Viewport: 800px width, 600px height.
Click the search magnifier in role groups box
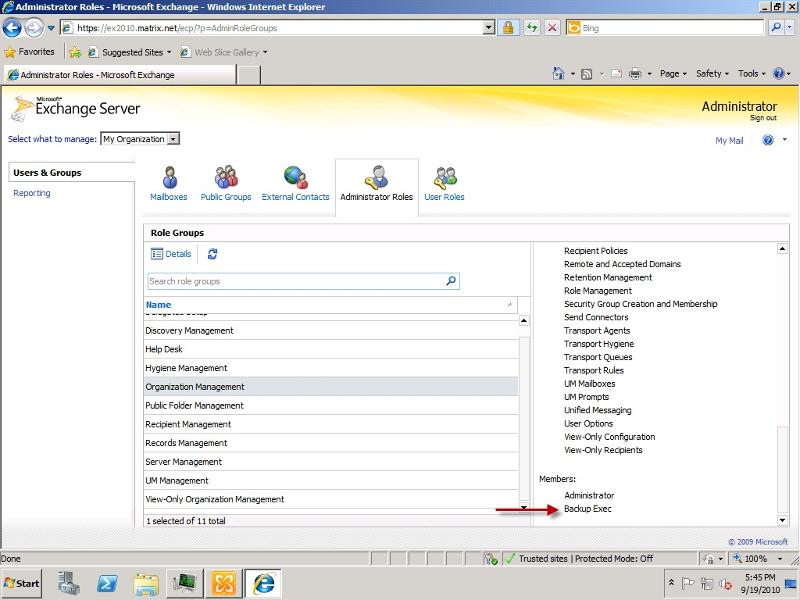tap(451, 281)
